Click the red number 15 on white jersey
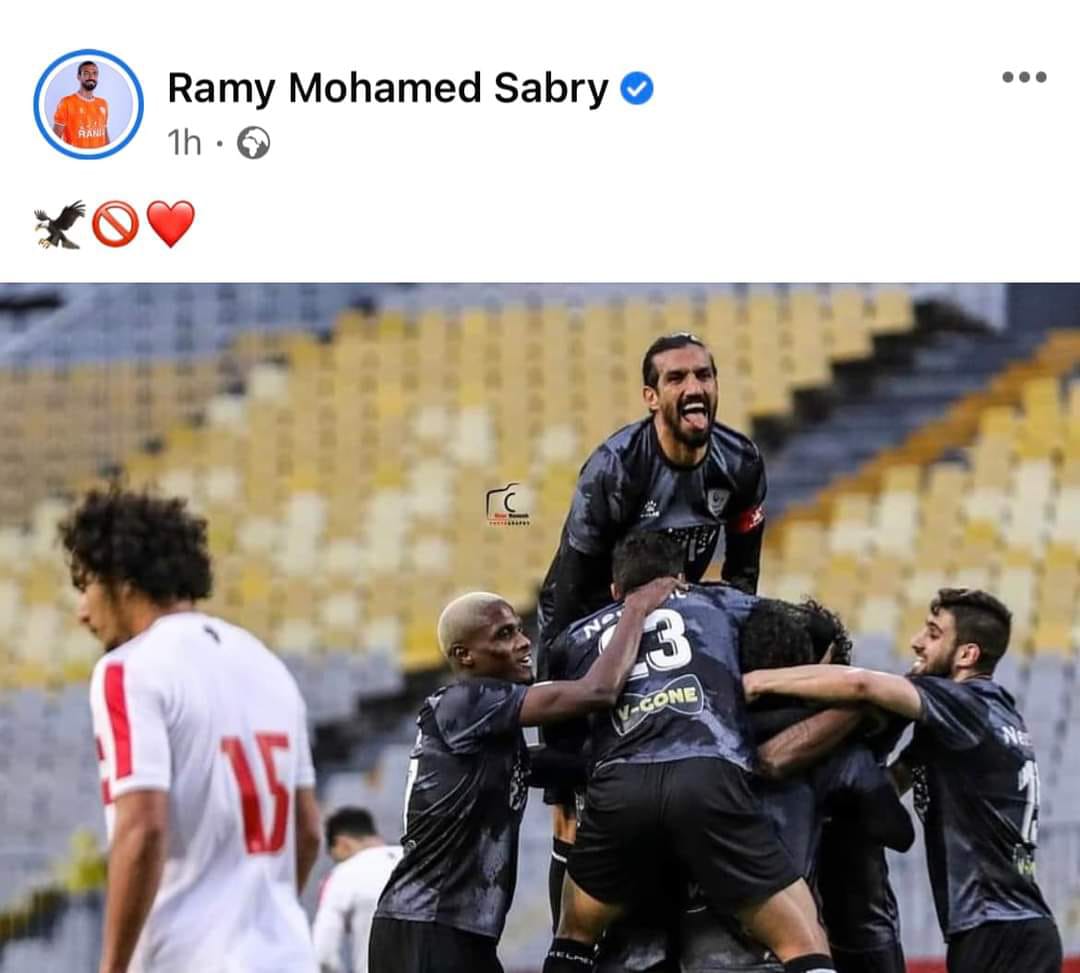The image size is (1080, 973). [x=257, y=792]
